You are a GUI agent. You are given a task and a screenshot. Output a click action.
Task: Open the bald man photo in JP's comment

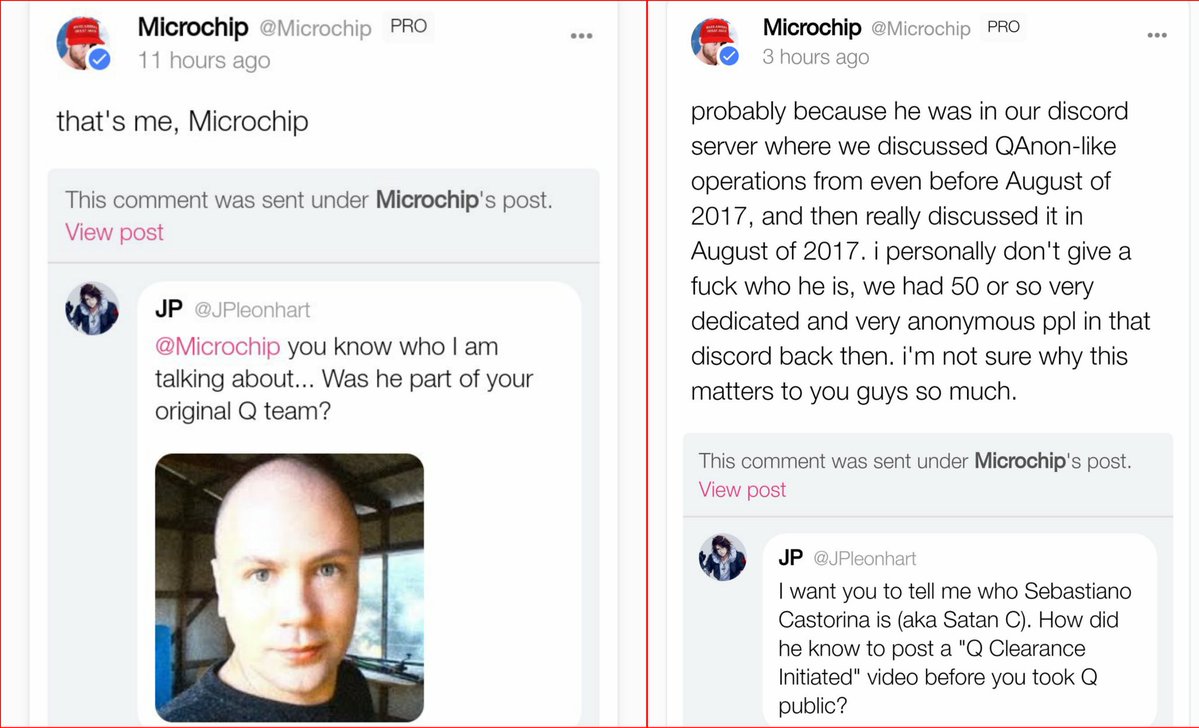click(289, 587)
